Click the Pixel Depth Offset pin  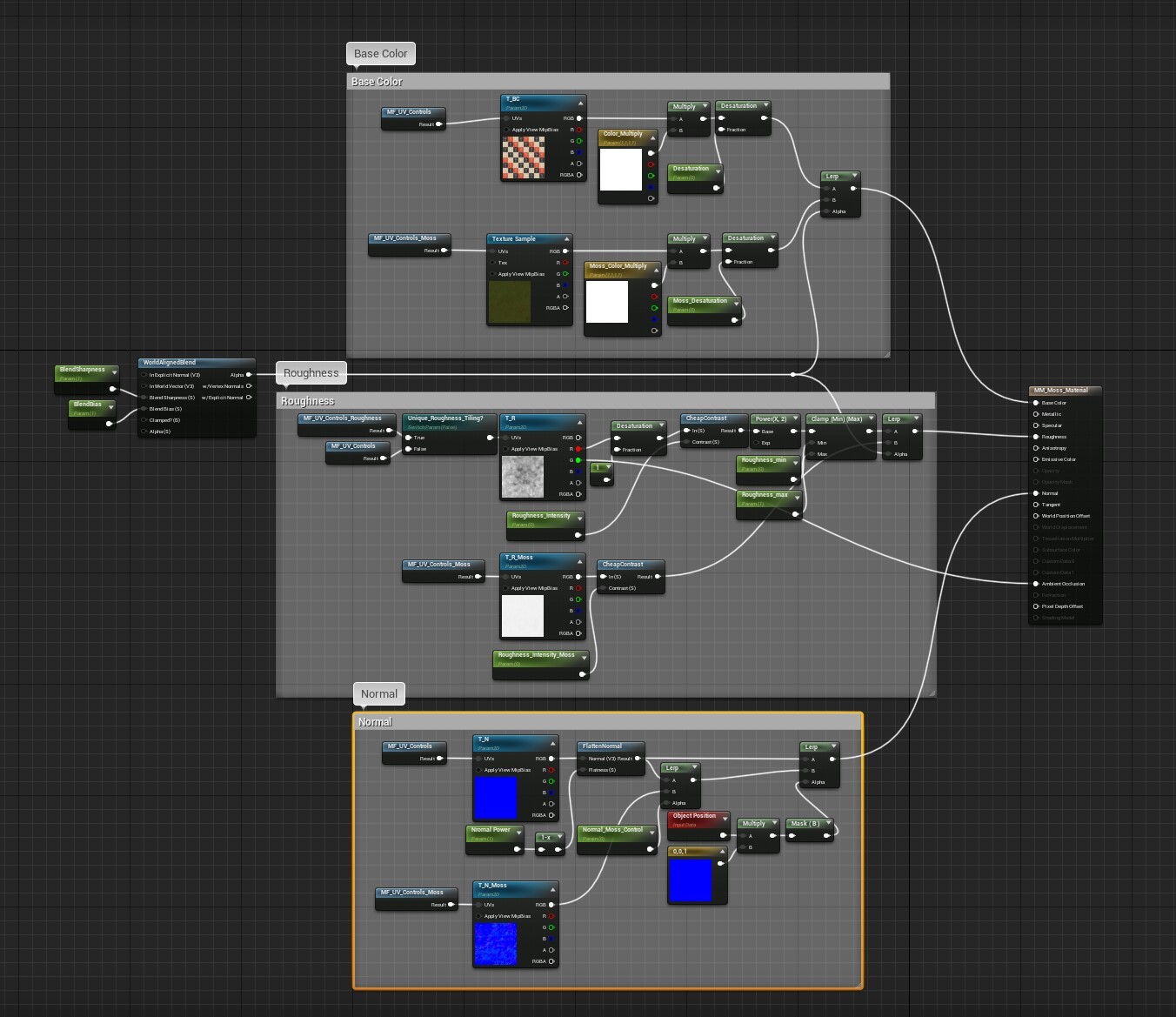1035,606
